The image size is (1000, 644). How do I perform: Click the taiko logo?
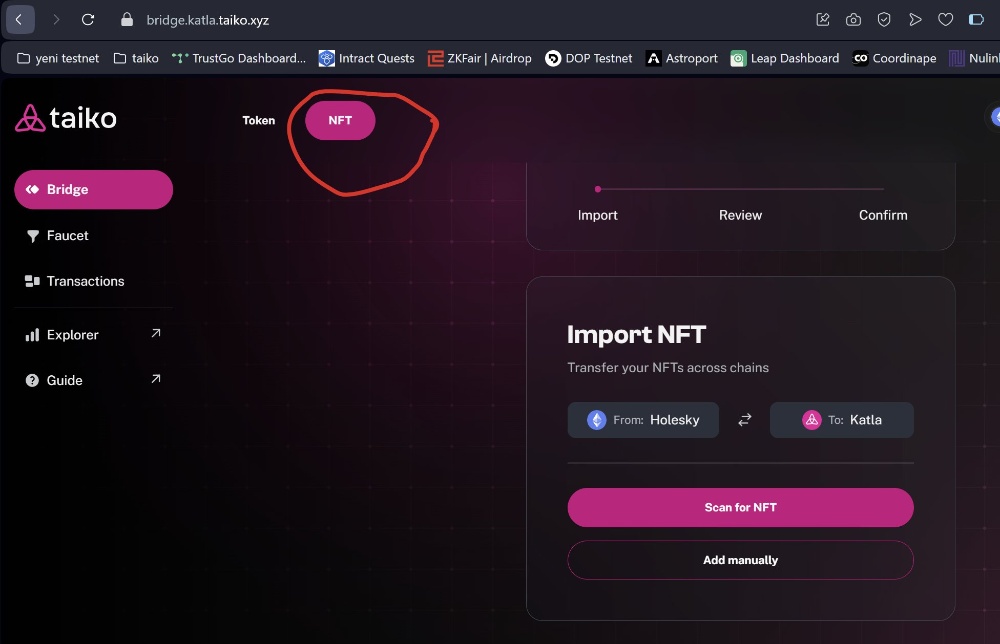(66, 118)
